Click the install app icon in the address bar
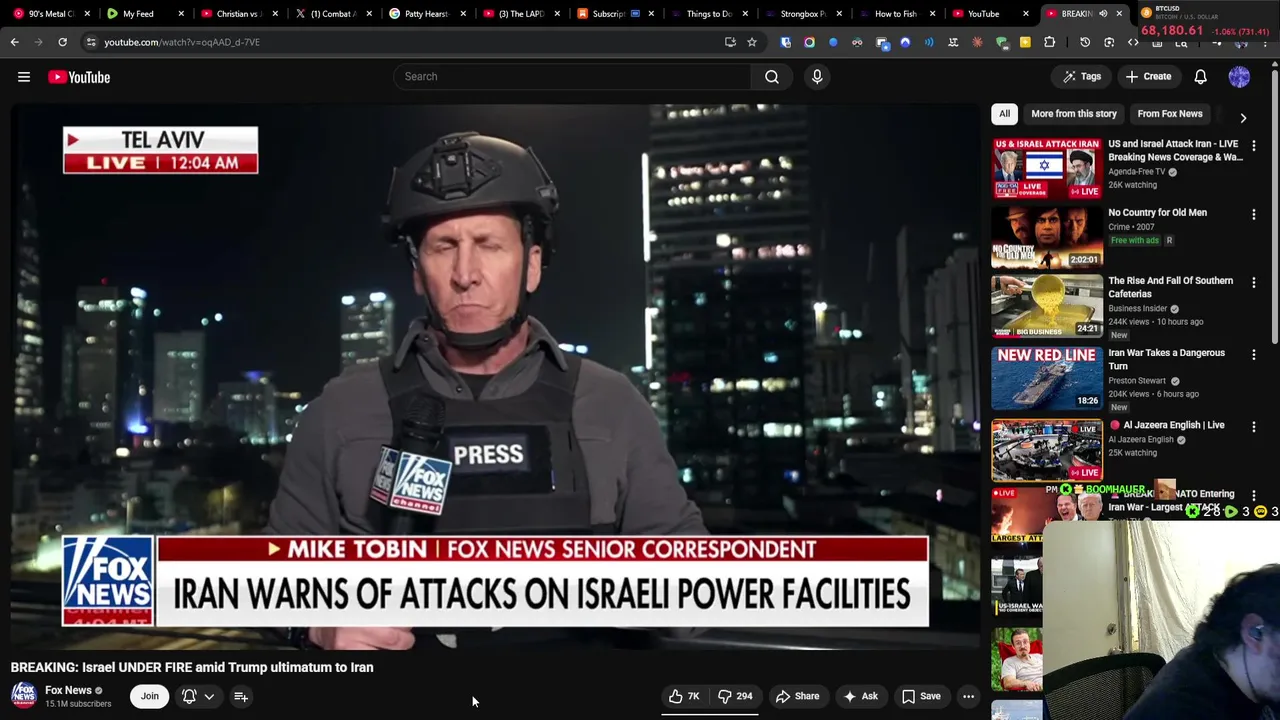 click(x=730, y=42)
